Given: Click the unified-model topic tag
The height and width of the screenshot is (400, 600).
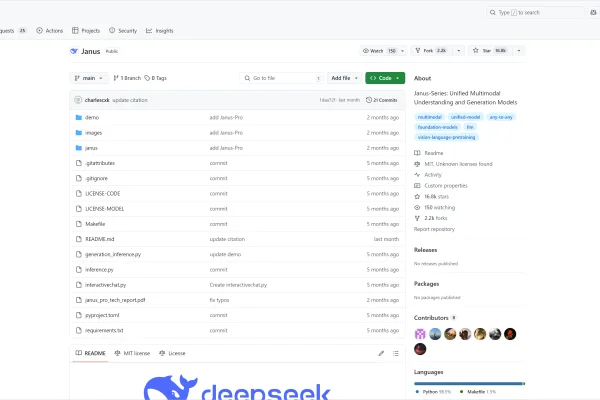Looking at the screenshot, I should click(x=465, y=117).
